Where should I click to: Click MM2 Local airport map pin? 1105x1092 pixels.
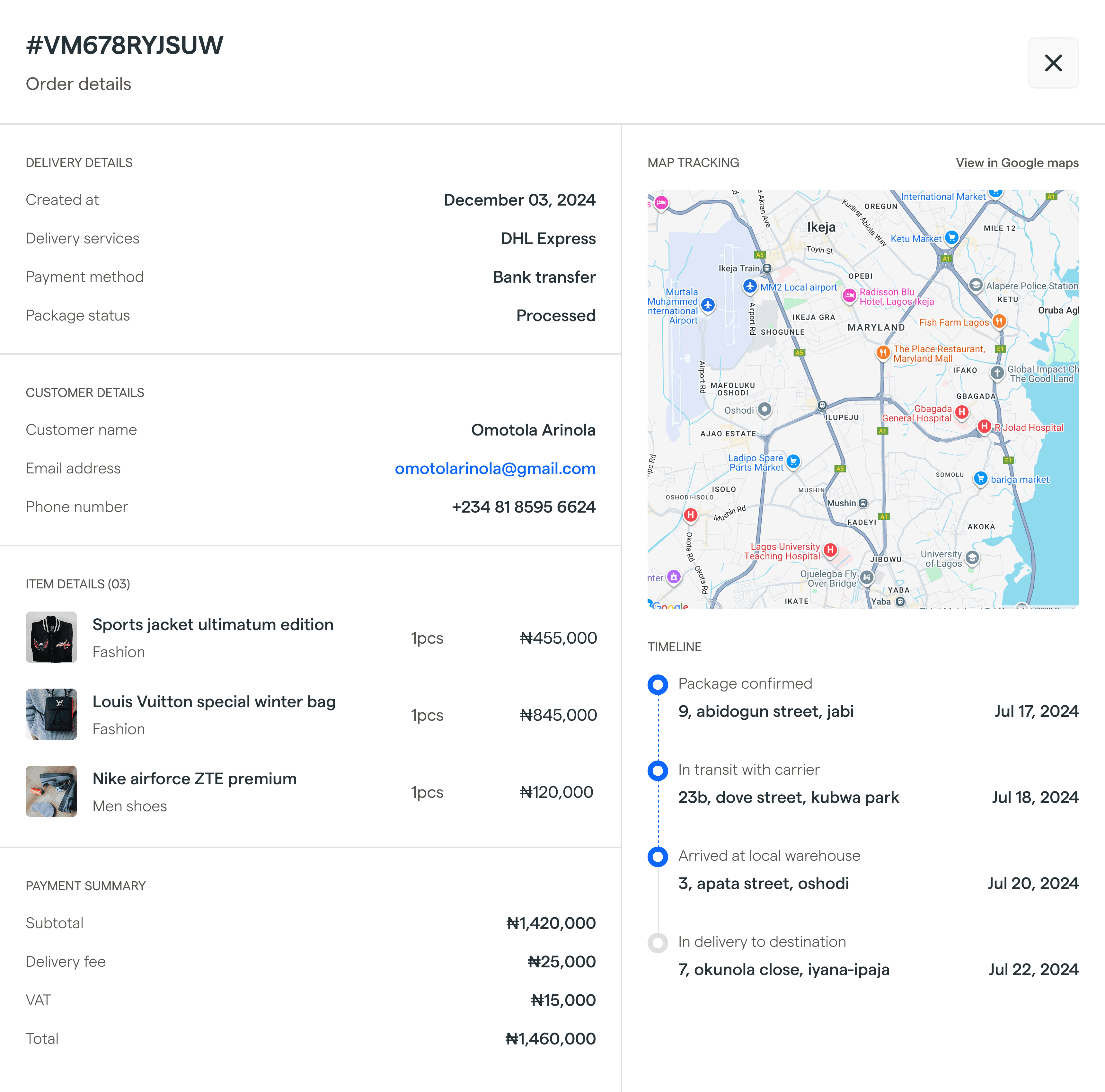click(750, 286)
